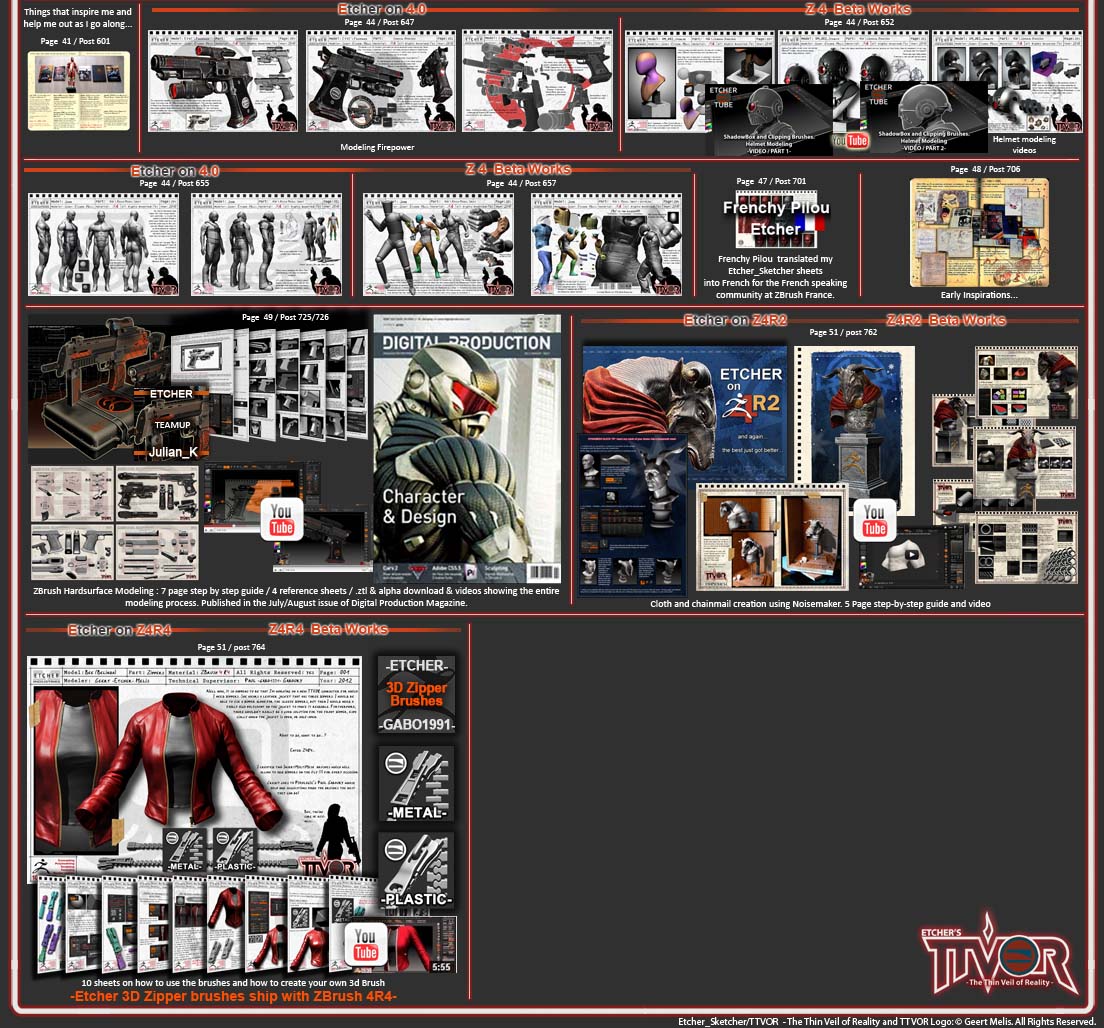The height and width of the screenshot is (1028, 1104).
Task: Click the 'Etcher on Z4R2' heading
Action: click(x=735, y=320)
